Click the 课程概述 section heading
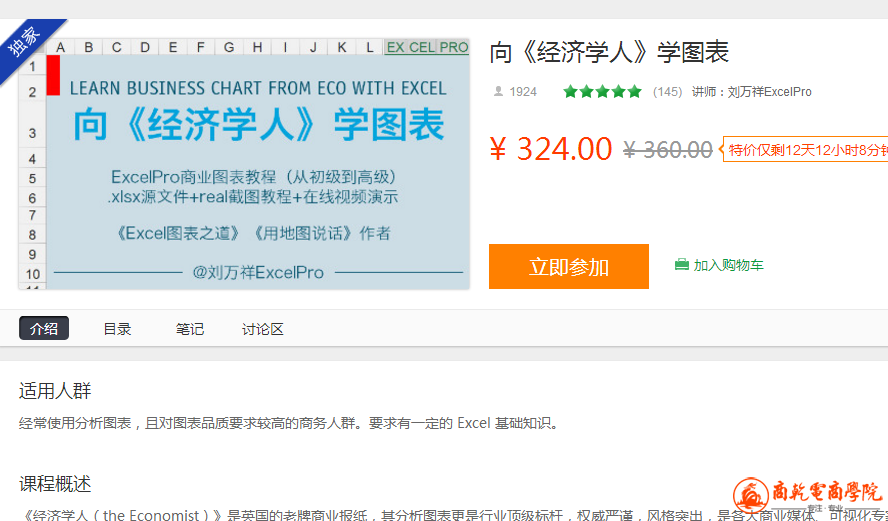The width and height of the screenshot is (888, 521). pos(55,484)
